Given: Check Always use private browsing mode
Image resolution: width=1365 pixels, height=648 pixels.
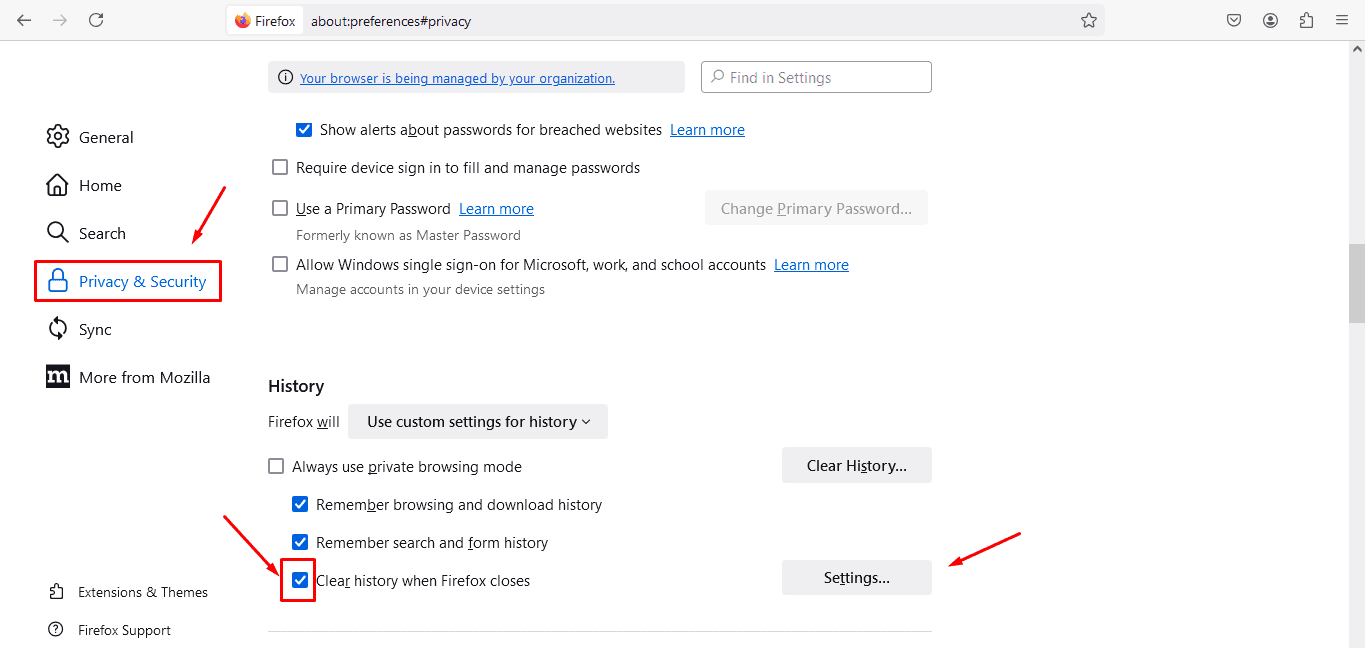Looking at the screenshot, I should tap(276, 467).
